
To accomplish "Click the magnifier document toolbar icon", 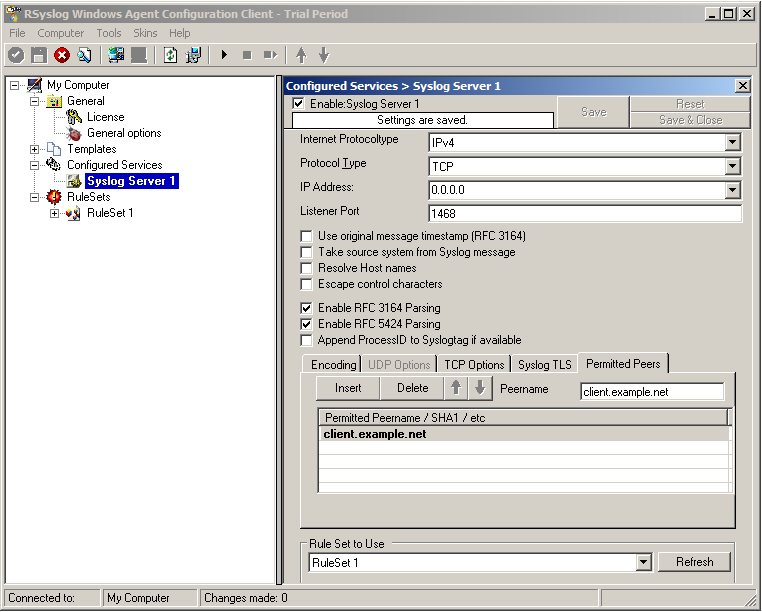I will click(85, 55).
